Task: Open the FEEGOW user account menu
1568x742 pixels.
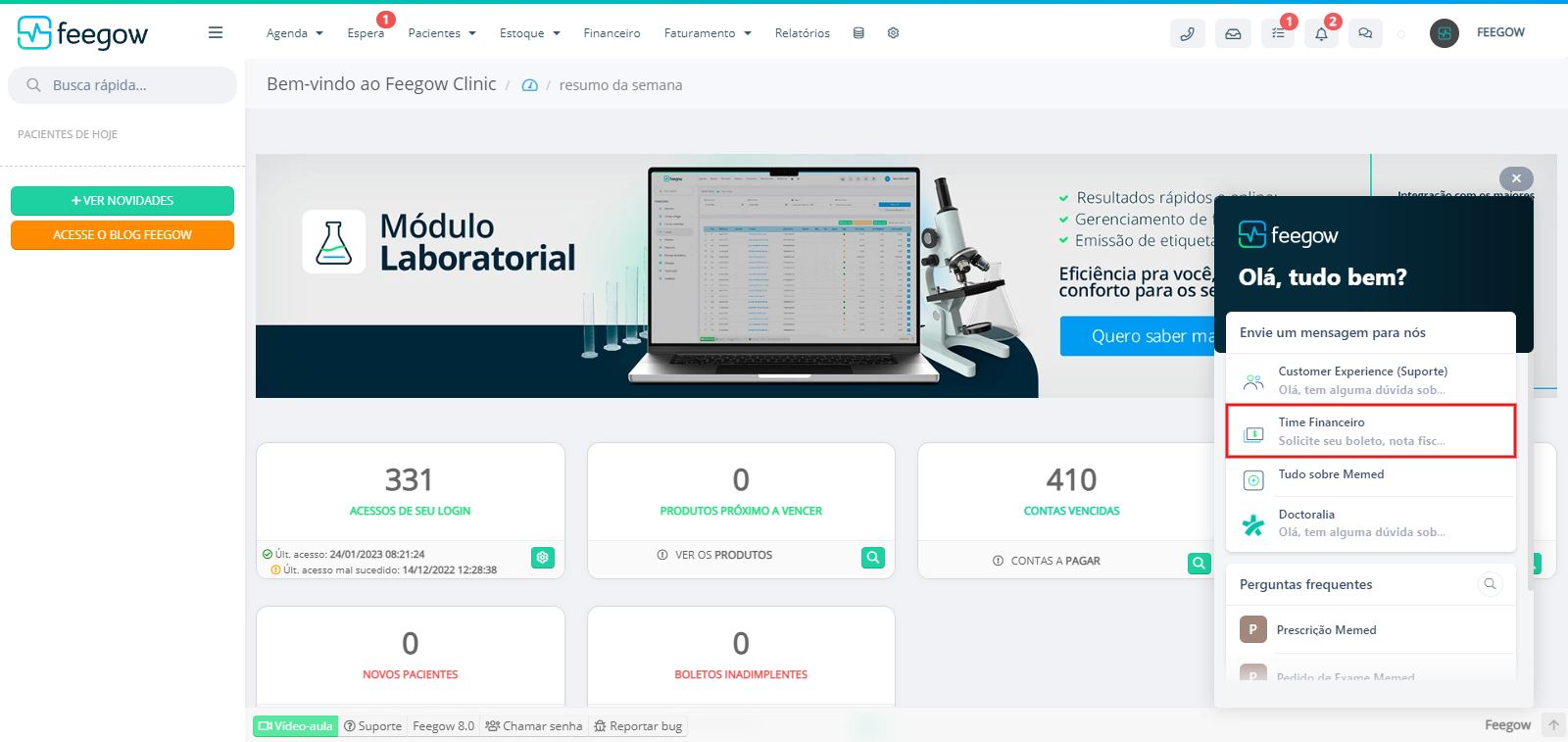Action: tap(1500, 32)
